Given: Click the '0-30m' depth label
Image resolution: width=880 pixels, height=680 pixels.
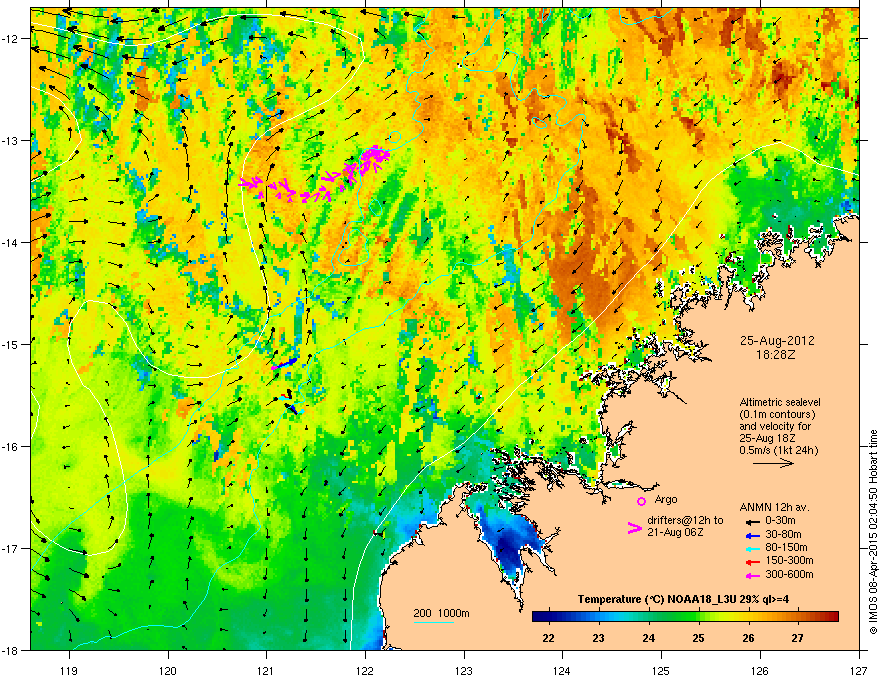Looking at the screenshot, I should tap(780, 521).
